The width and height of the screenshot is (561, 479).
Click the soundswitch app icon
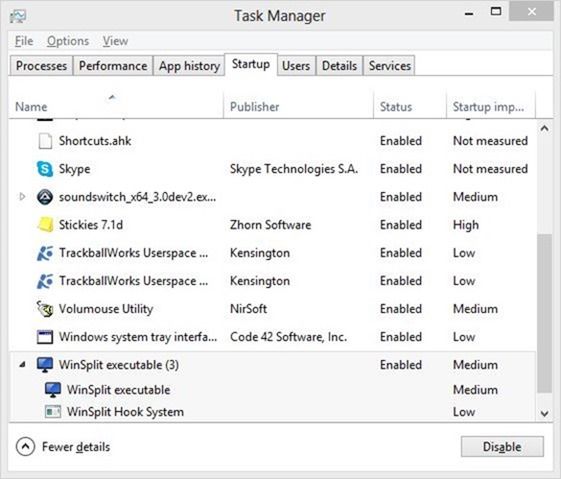tap(45, 197)
